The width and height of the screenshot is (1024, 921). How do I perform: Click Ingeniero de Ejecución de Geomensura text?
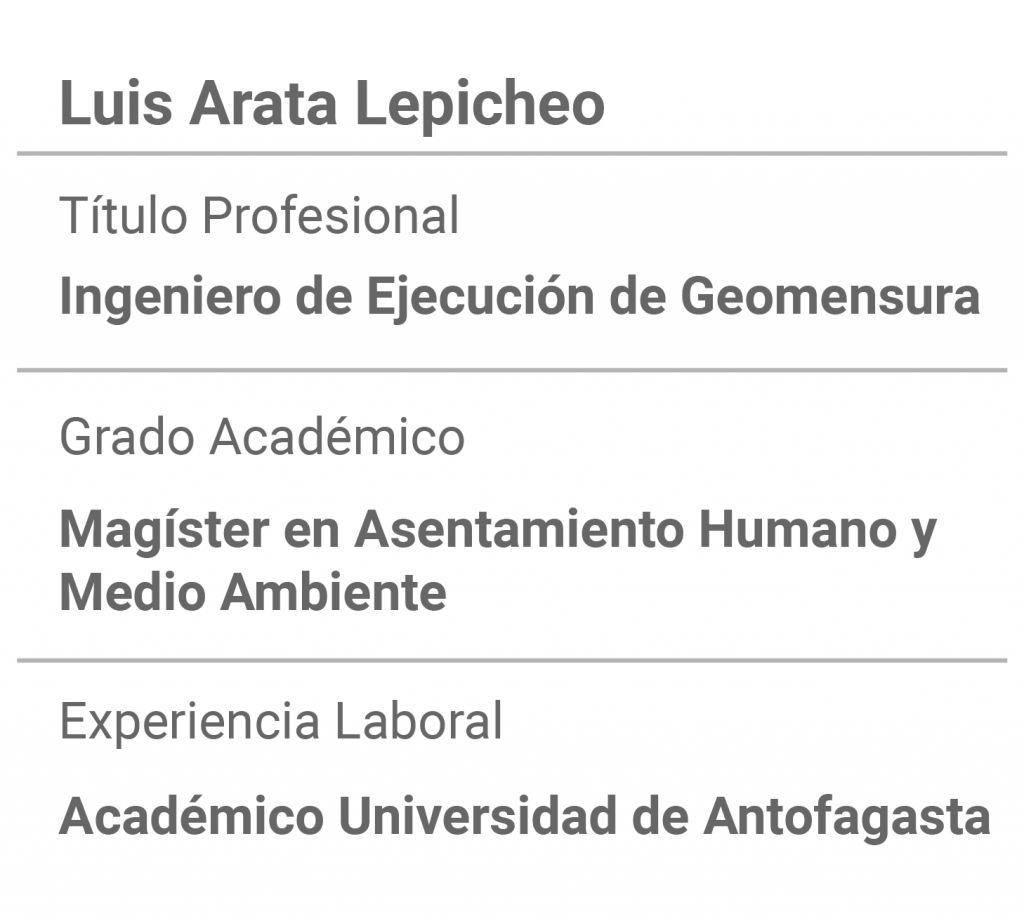pyautogui.click(x=520, y=297)
